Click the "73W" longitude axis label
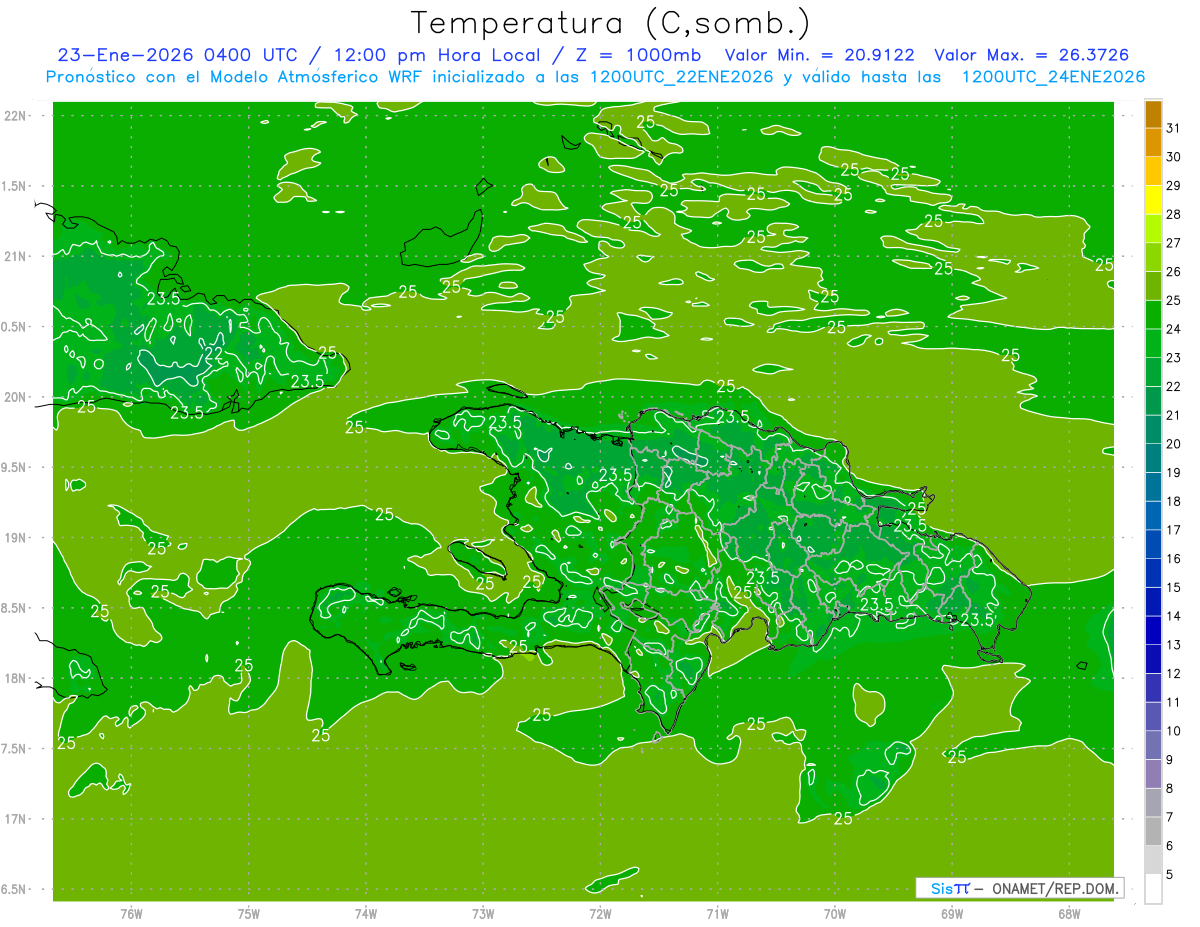The height and width of the screenshot is (927, 1200). [x=483, y=914]
